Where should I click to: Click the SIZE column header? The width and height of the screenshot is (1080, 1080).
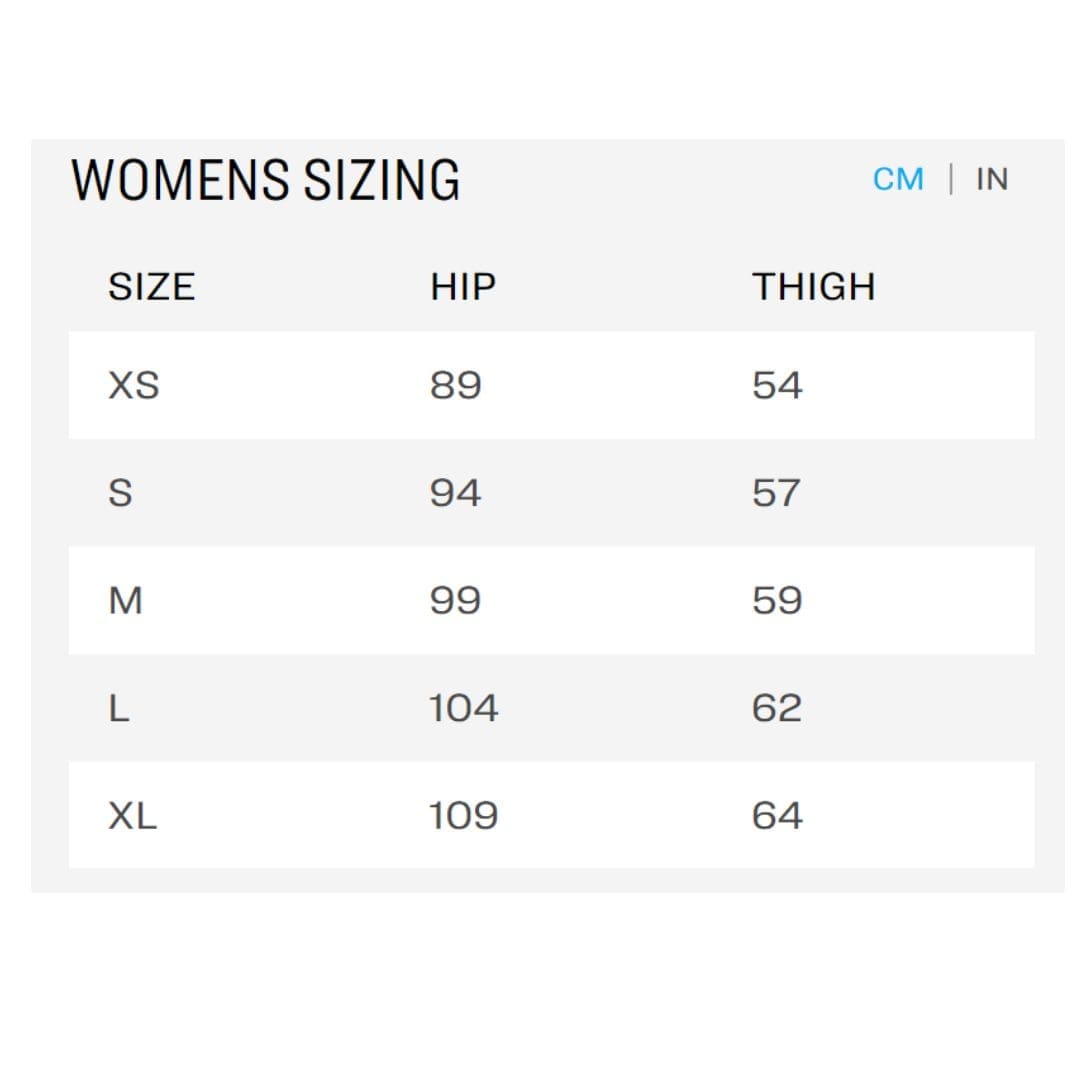[x=151, y=287]
